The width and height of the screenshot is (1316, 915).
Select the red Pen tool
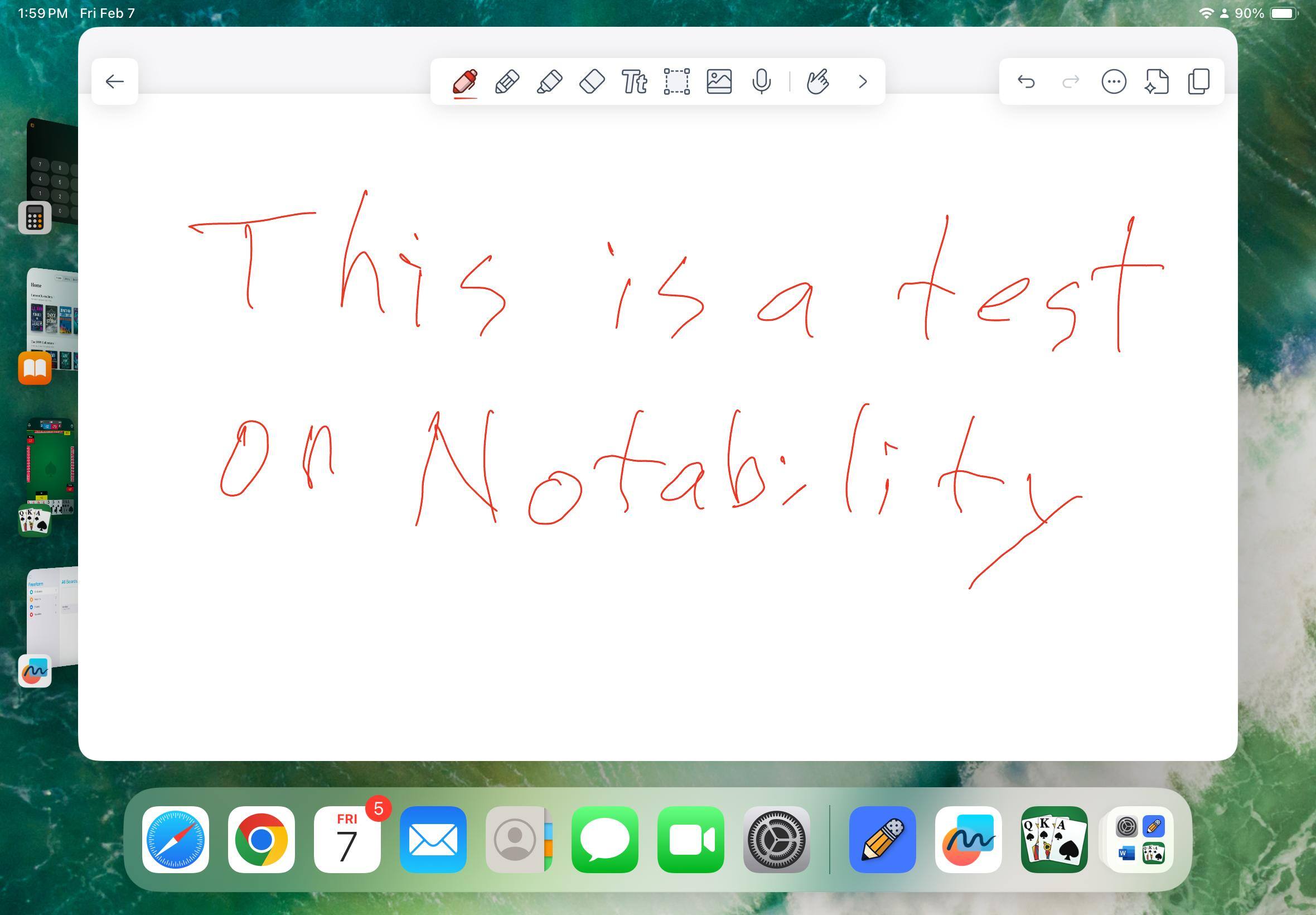pyautogui.click(x=465, y=81)
